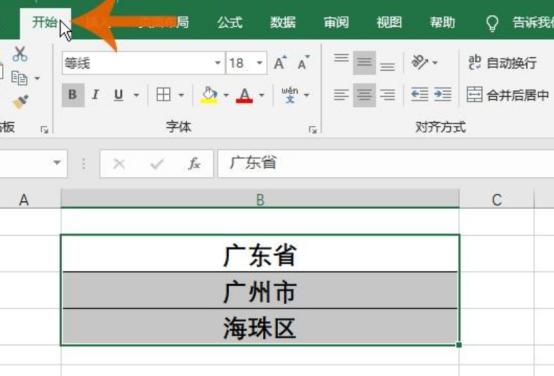Switch to the 公式 tab
The image size is (554, 376).
(230, 23)
